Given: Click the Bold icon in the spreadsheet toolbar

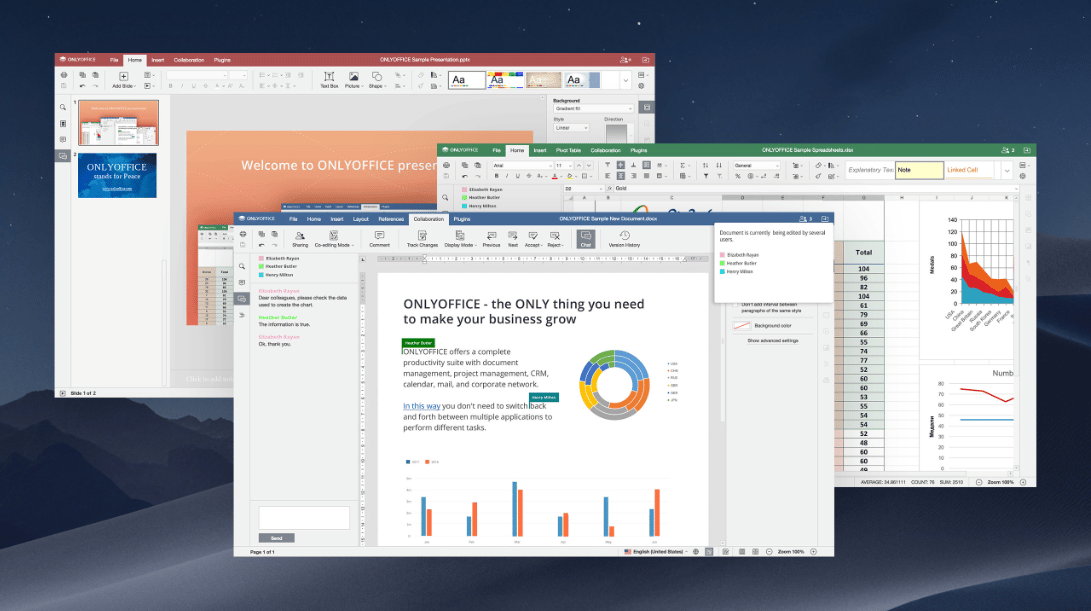Looking at the screenshot, I should tap(496, 176).
